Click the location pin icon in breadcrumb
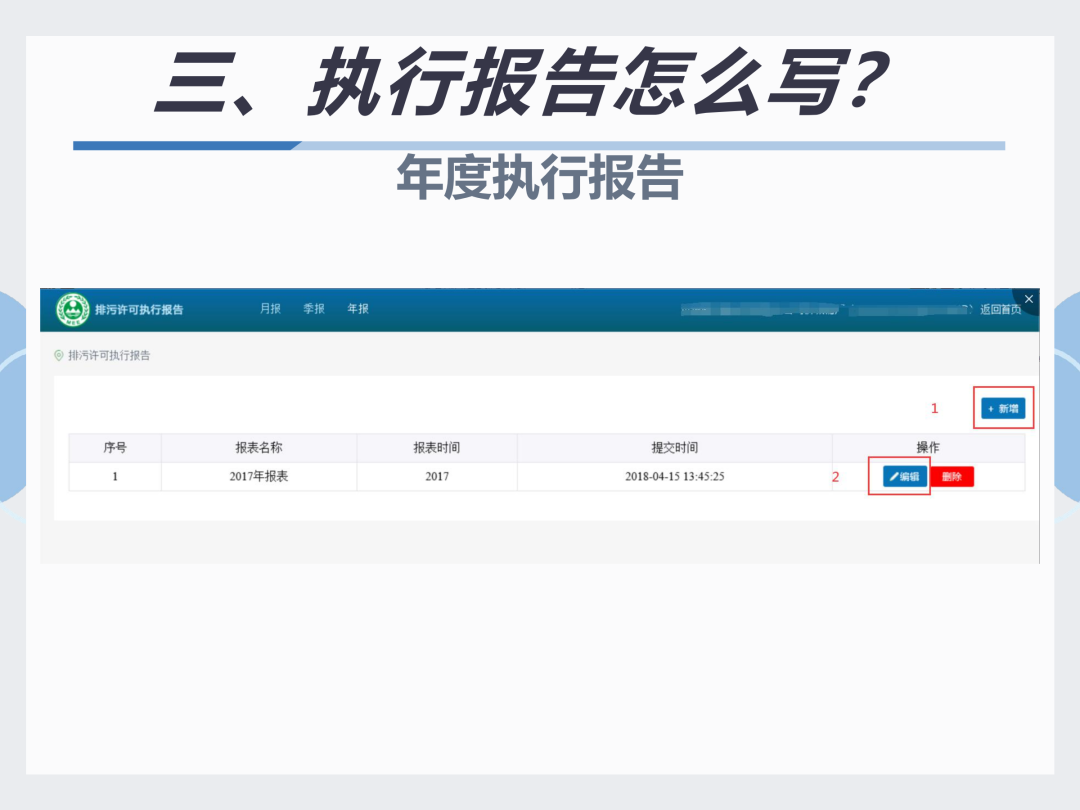Screen dimensions: 1080x810 tap(59, 355)
